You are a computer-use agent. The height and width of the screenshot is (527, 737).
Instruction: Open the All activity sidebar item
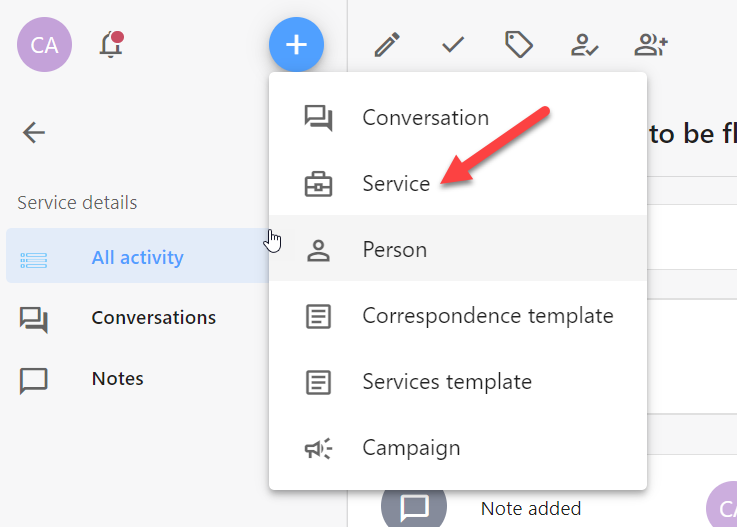[137, 256]
